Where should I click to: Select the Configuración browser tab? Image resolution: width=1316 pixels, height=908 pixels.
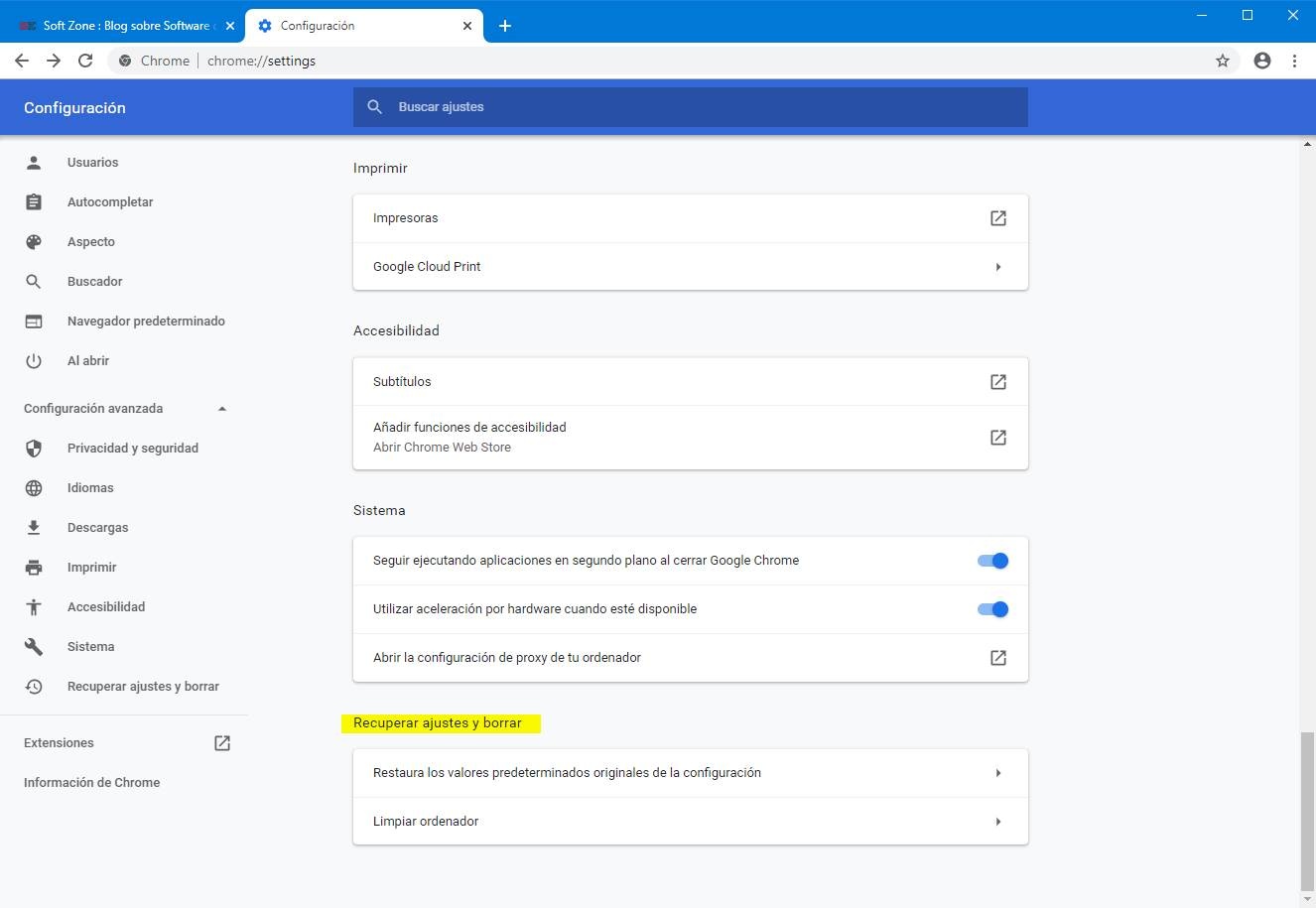(363, 26)
